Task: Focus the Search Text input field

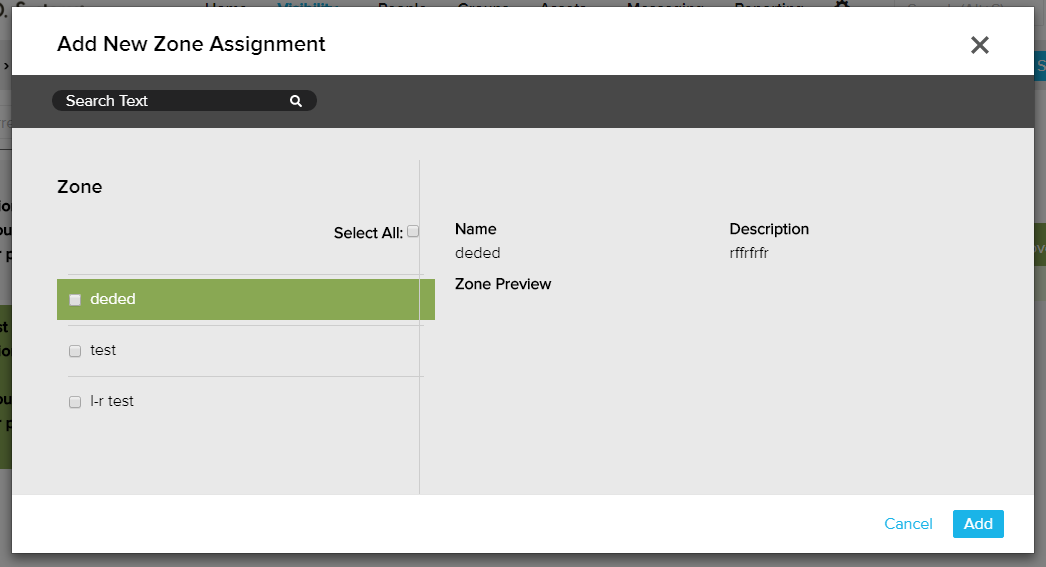Action: click(x=170, y=101)
